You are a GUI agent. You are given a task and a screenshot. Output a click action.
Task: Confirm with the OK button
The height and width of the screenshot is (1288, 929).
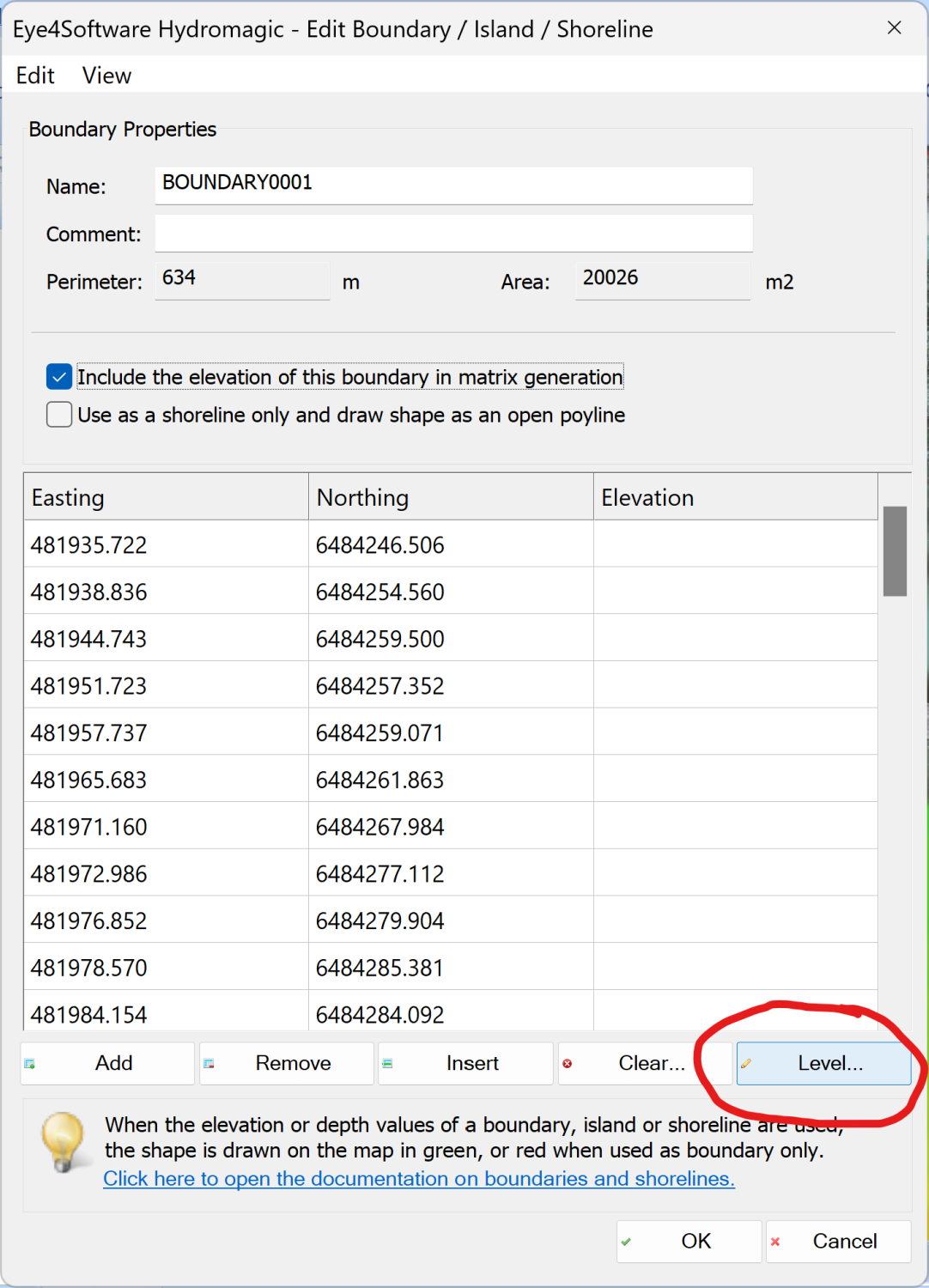(689, 1241)
